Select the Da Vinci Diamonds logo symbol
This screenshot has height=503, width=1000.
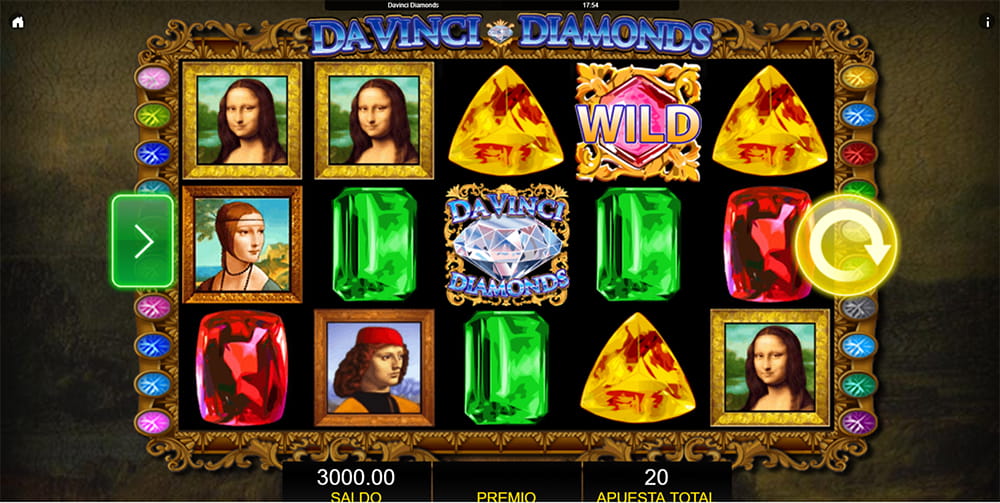(x=507, y=245)
